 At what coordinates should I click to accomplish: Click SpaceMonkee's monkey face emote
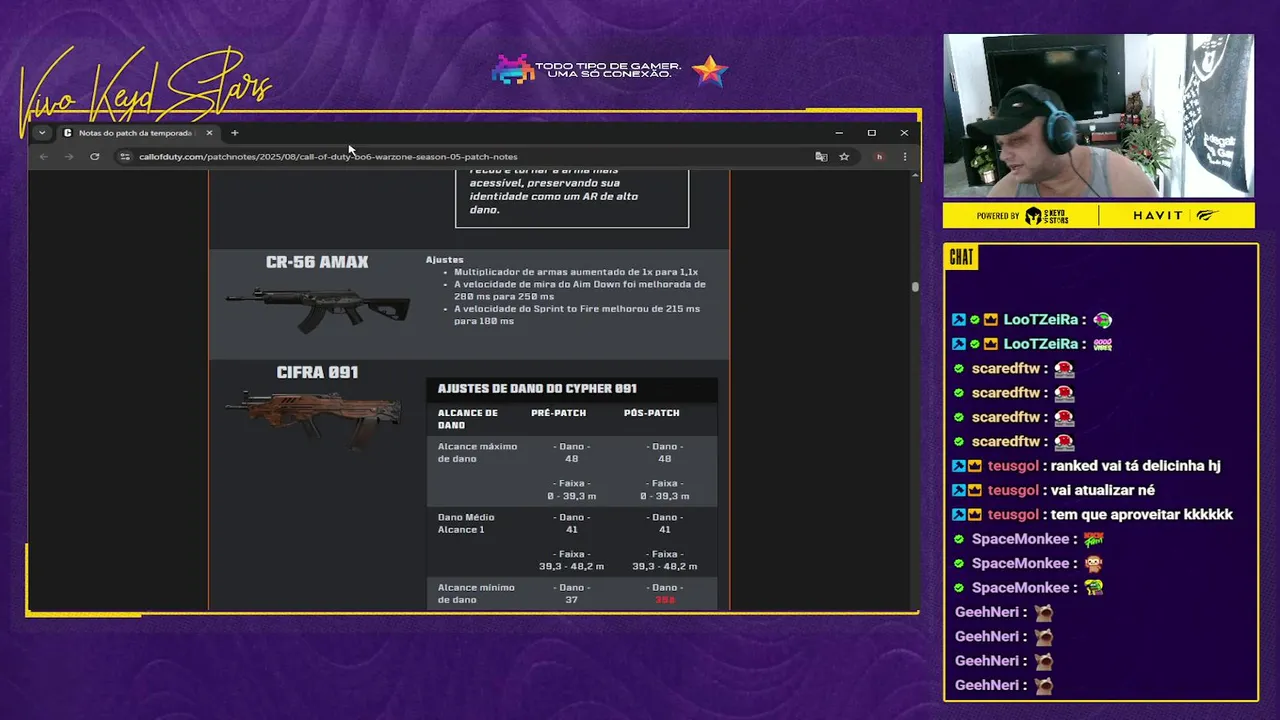pos(1094,563)
